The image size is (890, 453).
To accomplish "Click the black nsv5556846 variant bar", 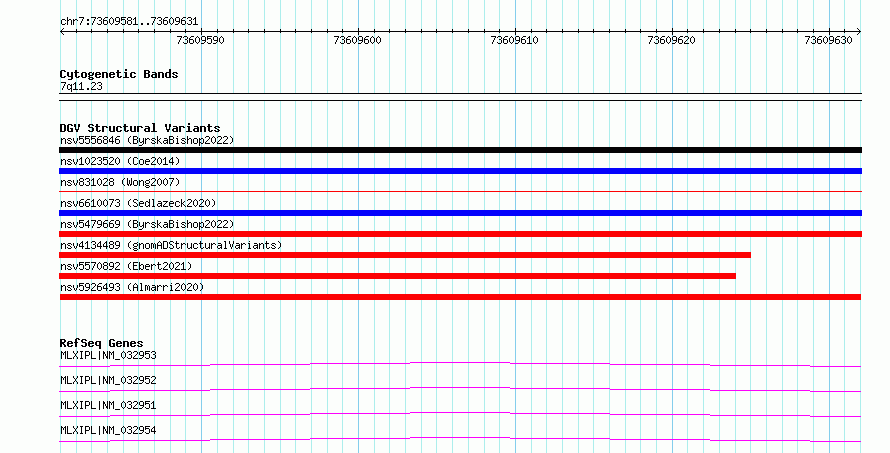I will click(x=460, y=150).
